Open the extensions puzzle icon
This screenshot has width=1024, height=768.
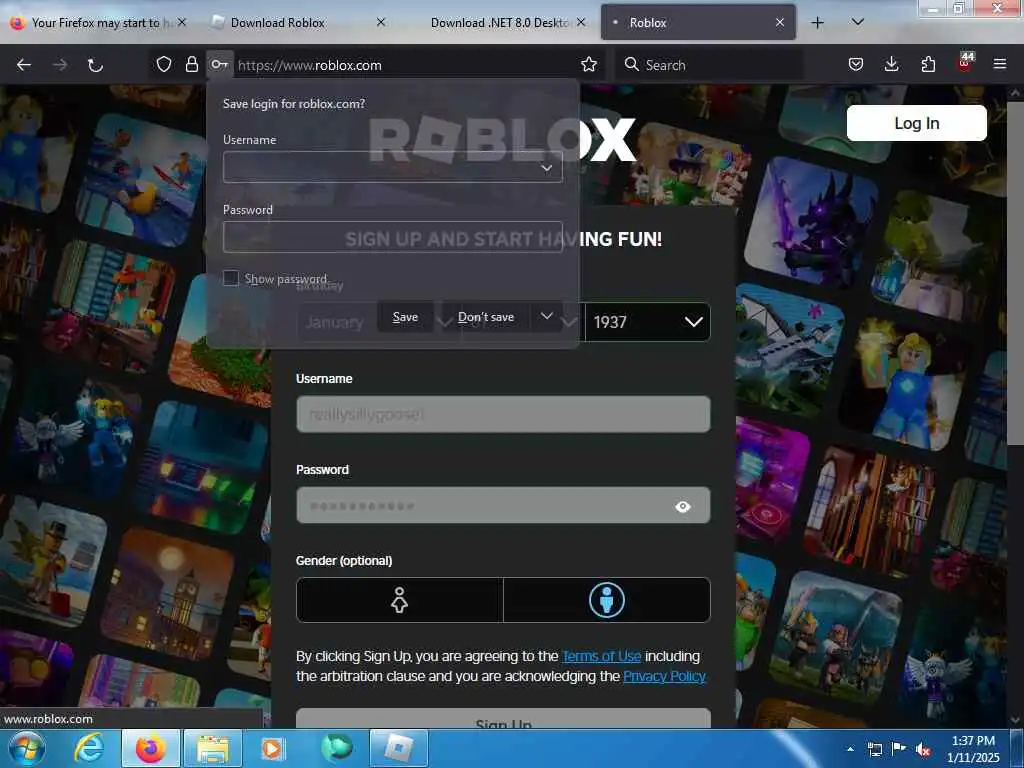pos(928,64)
